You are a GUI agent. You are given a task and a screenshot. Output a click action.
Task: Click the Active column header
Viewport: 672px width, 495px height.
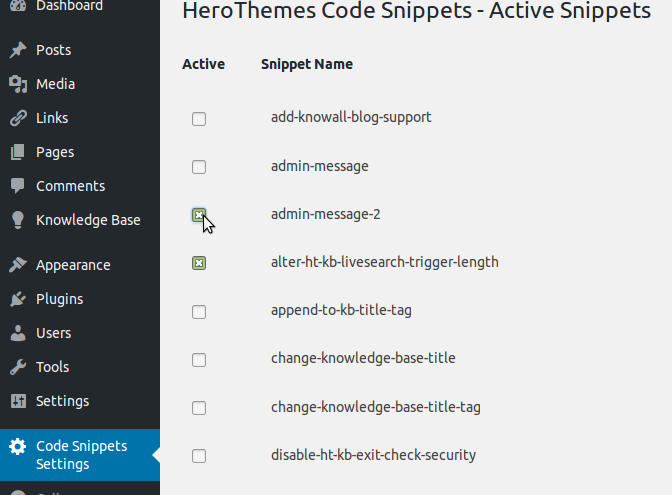pyautogui.click(x=204, y=64)
